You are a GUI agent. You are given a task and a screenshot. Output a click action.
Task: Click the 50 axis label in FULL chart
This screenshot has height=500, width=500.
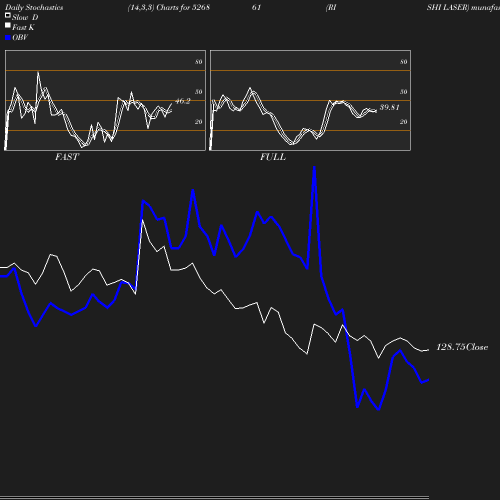pos(404,92)
